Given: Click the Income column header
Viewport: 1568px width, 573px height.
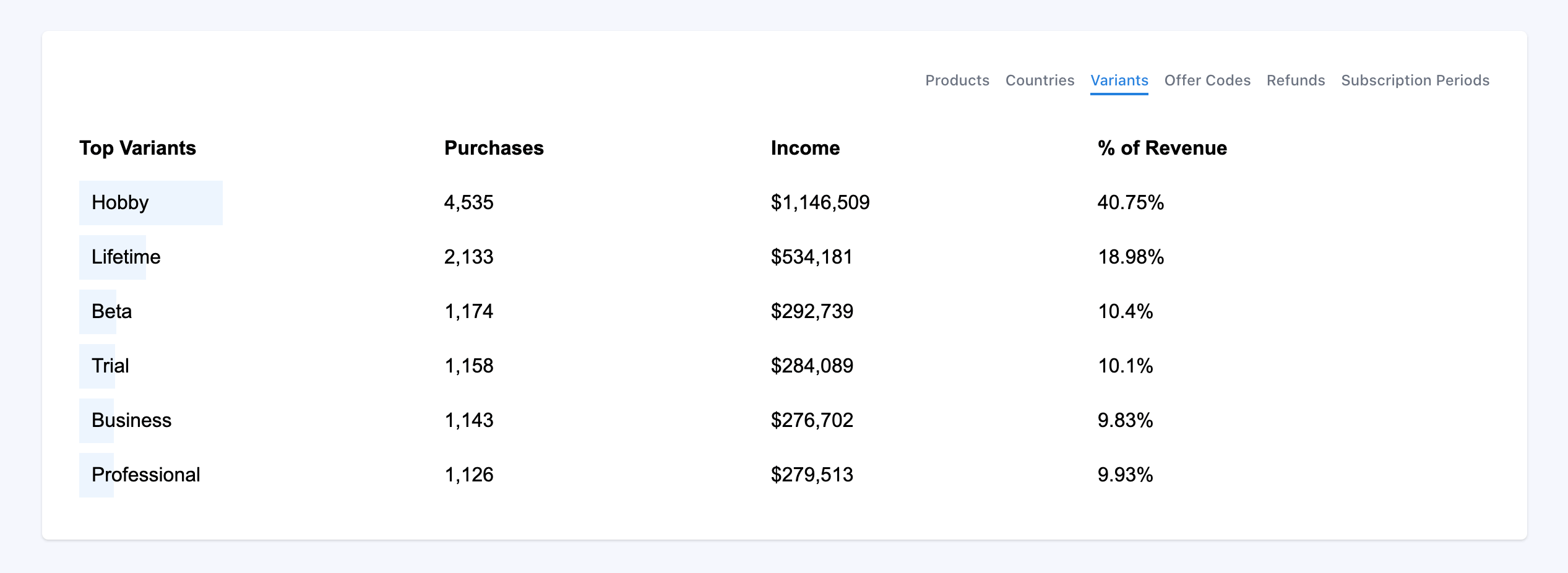Looking at the screenshot, I should (804, 148).
